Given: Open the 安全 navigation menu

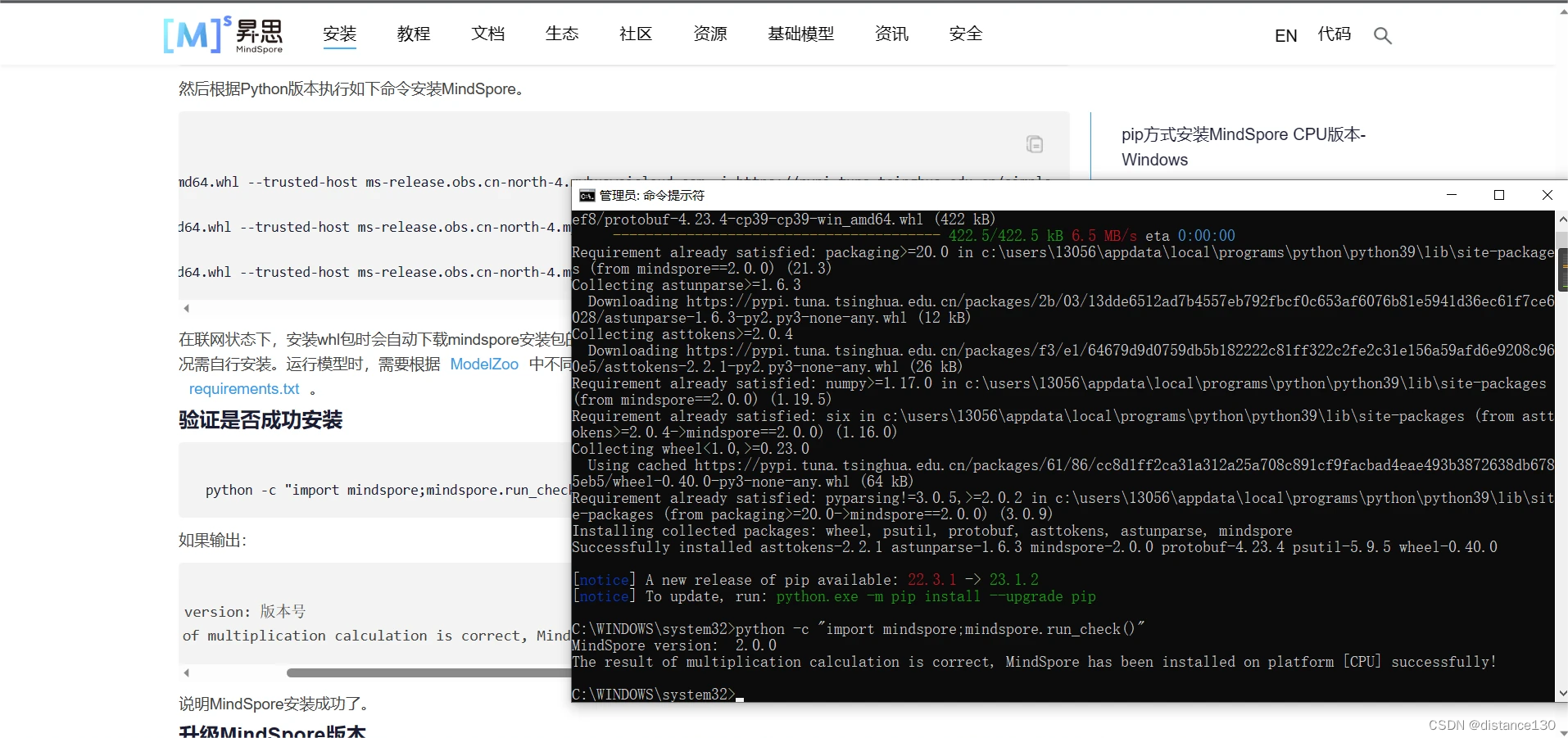Looking at the screenshot, I should point(966,34).
